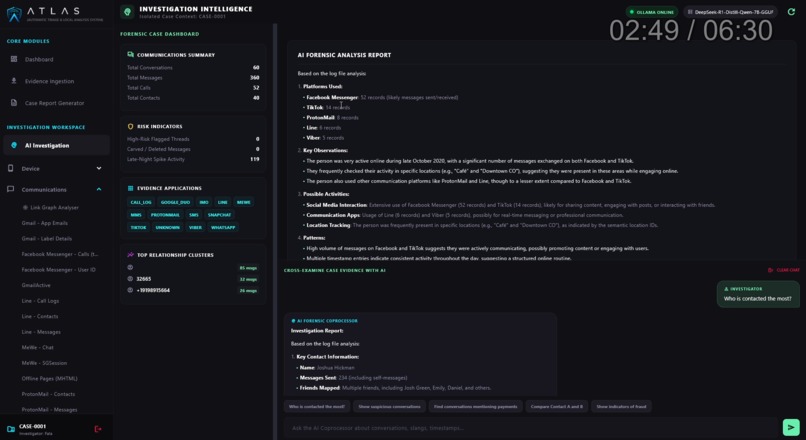Select the TIKTOK evidence tag
The height and width of the screenshot is (440, 806).
pyautogui.click(x=138, y=227)
